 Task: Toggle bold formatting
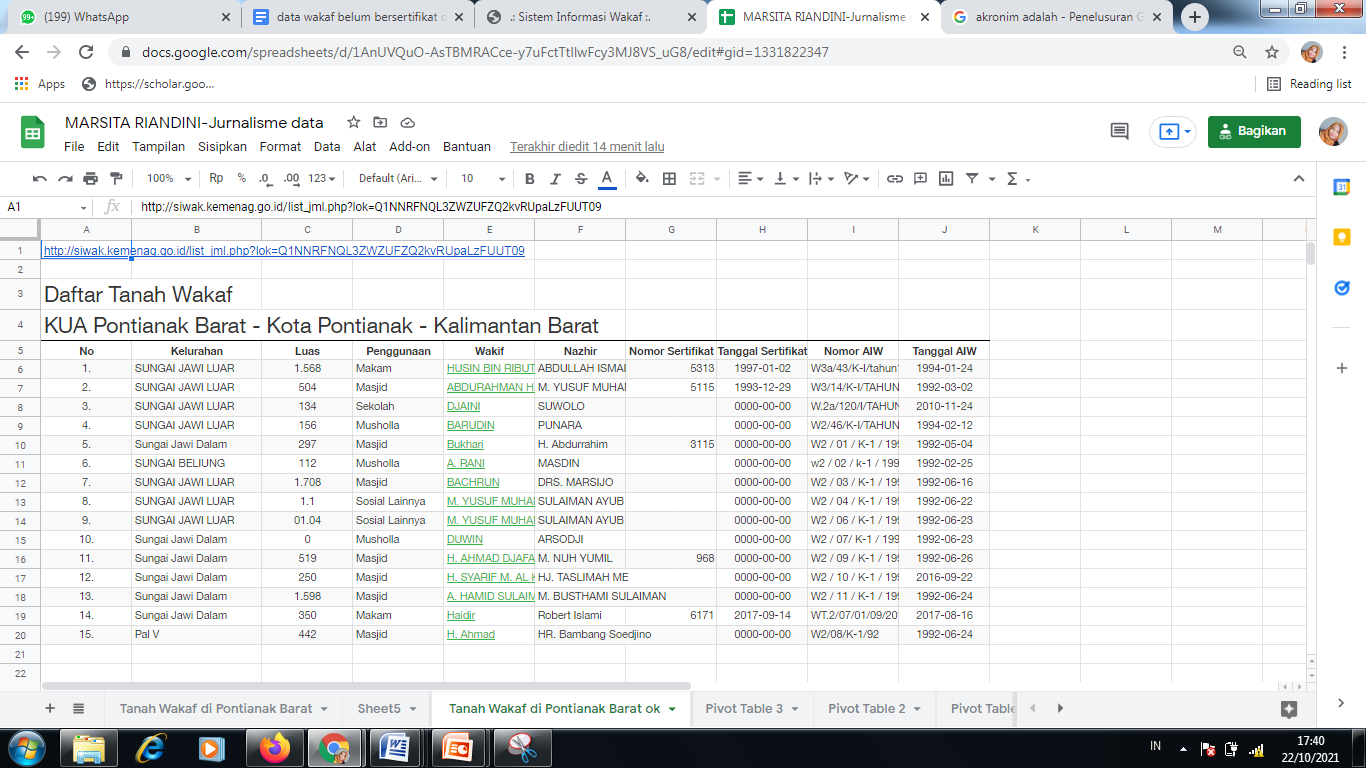[530, 179]
